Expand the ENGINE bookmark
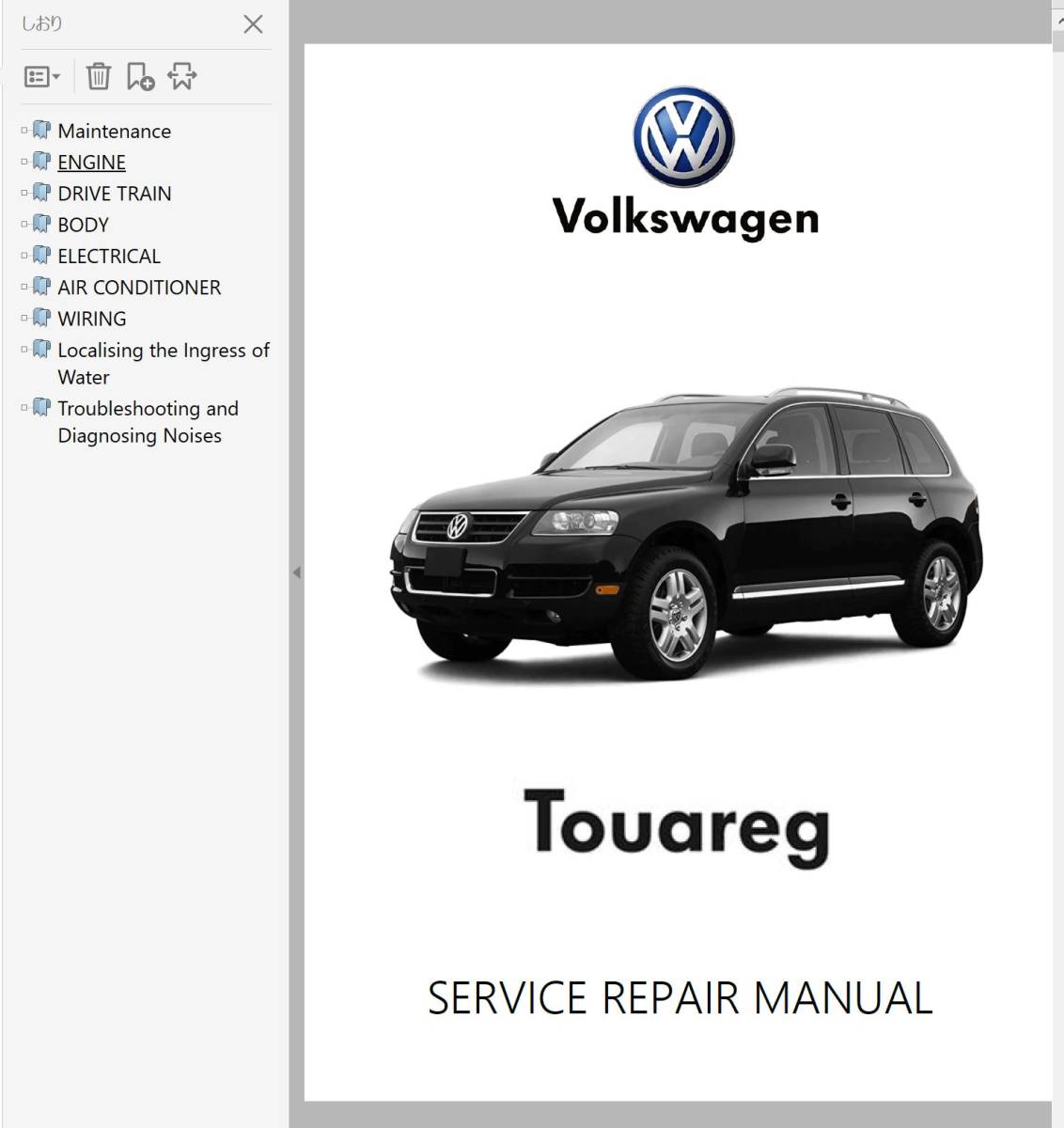The height and width of the screenshot is (1128, 1064). 24,162
